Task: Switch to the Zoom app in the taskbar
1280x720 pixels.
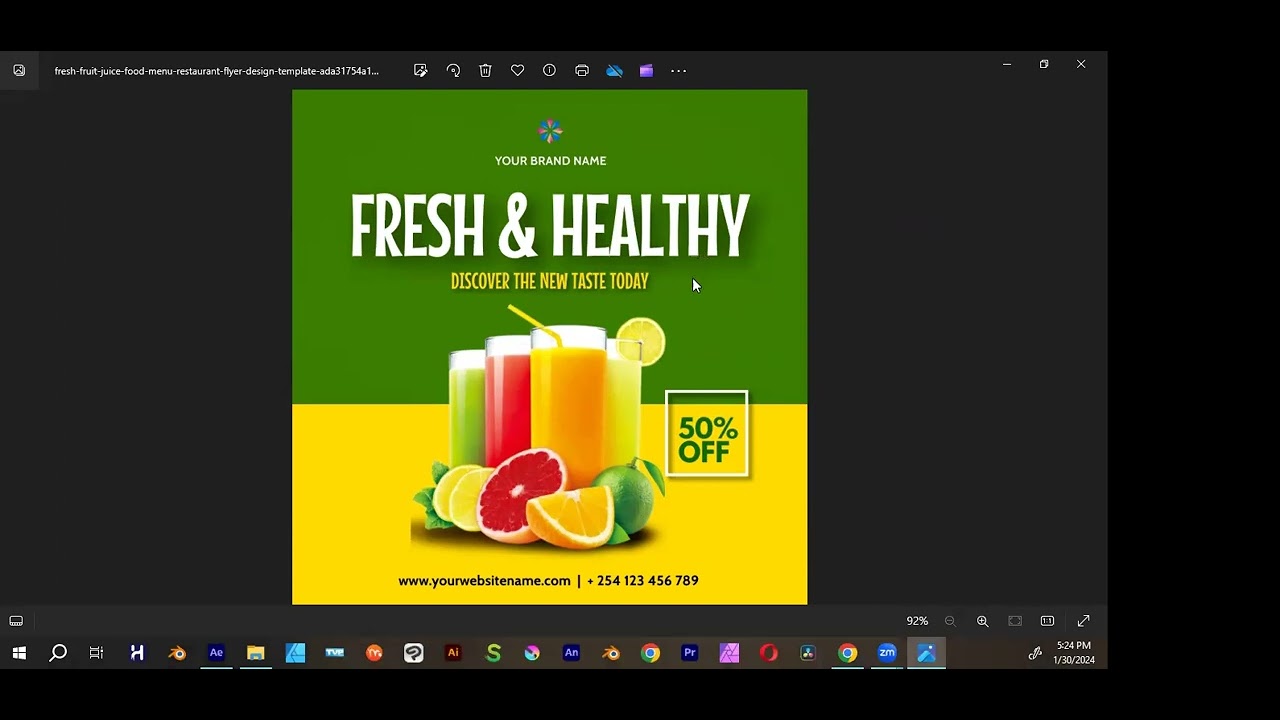Action: (887, 653)
